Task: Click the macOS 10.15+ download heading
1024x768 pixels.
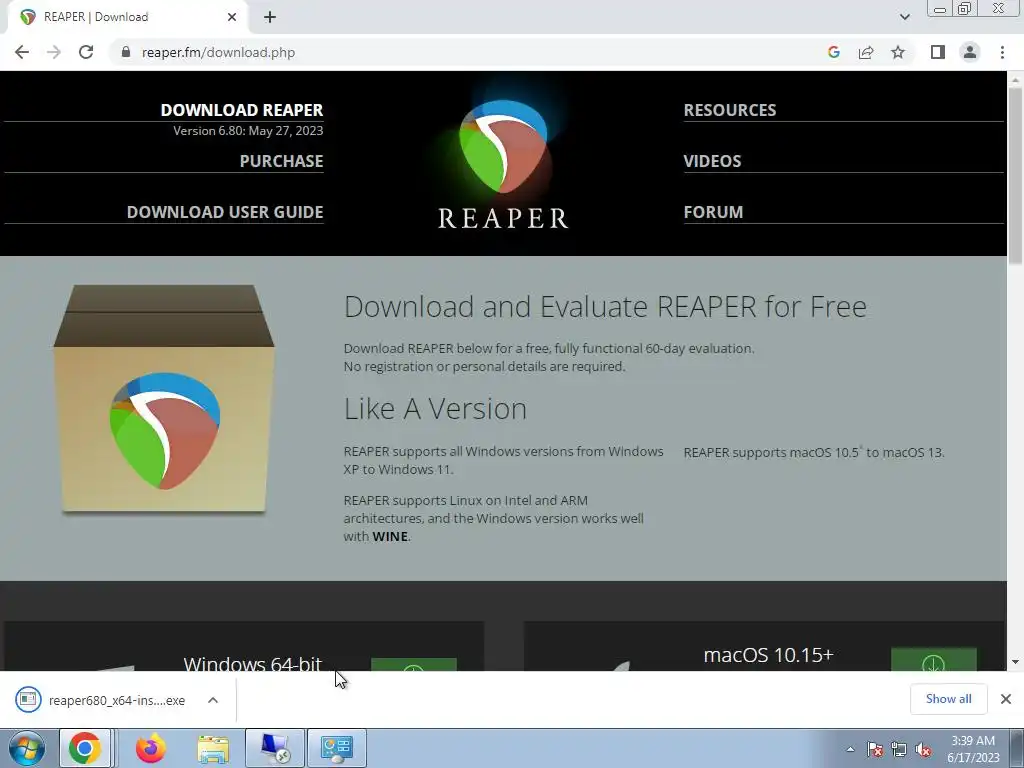Action: (768, 654)
